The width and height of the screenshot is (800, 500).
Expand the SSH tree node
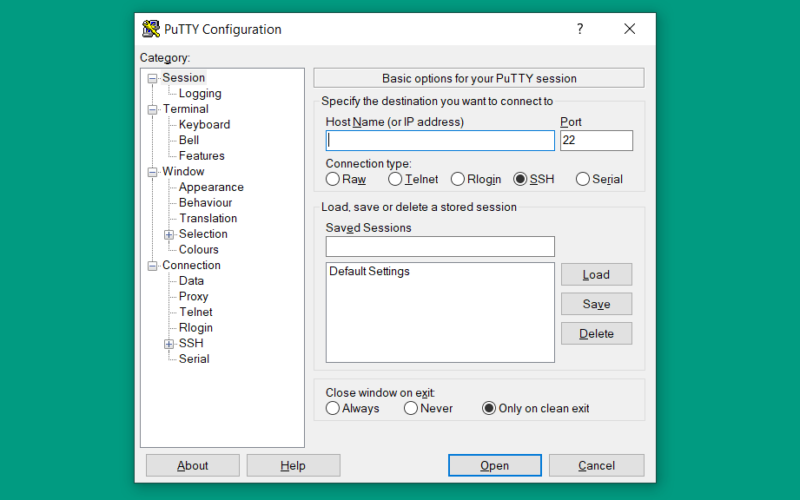[x=169, y=344]
